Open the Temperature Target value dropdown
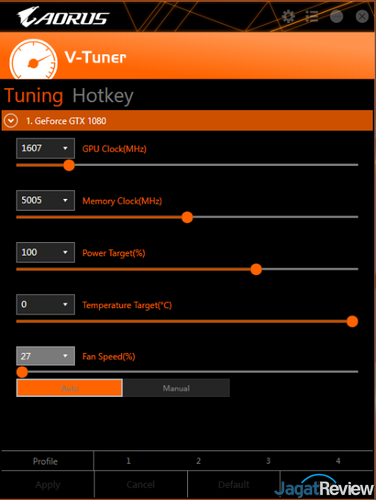 (45, 304)
